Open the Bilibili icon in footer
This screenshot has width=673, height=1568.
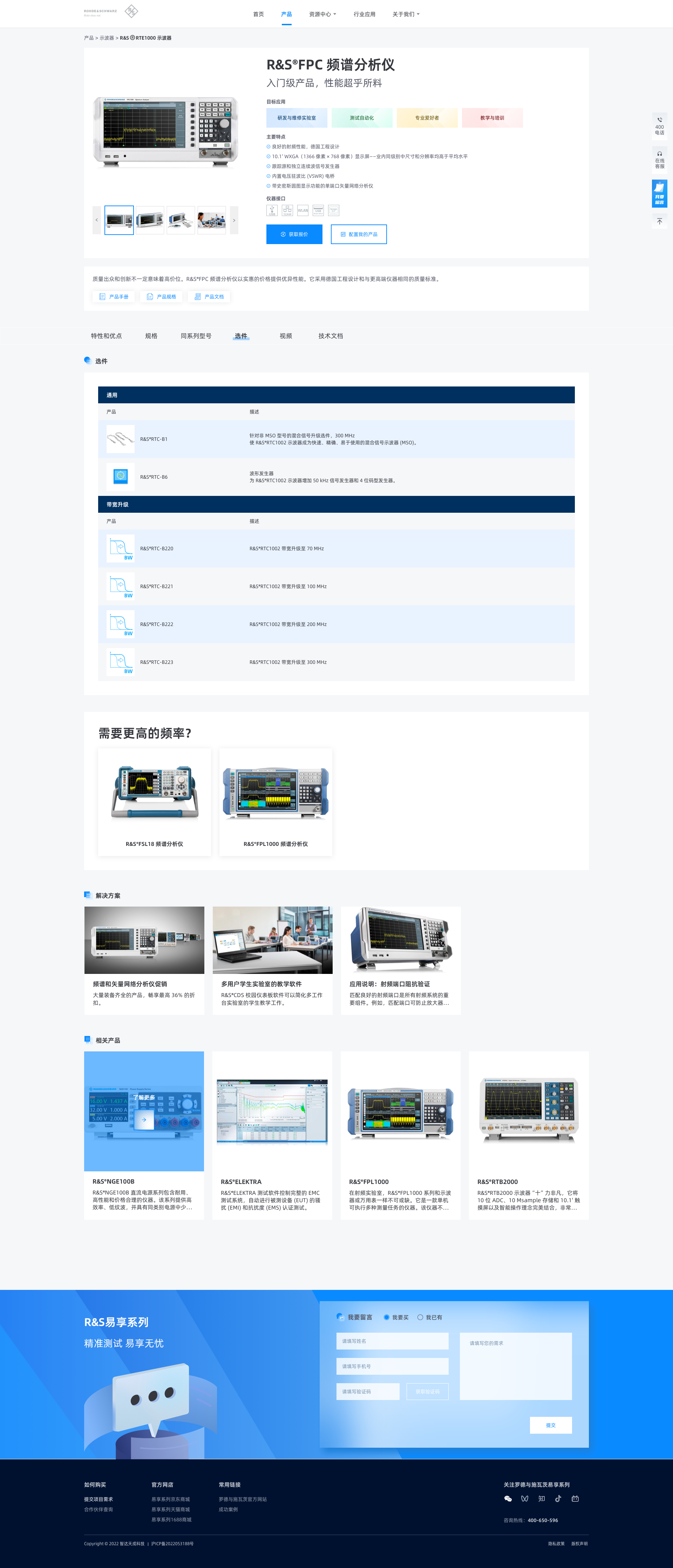point(575,1499)
